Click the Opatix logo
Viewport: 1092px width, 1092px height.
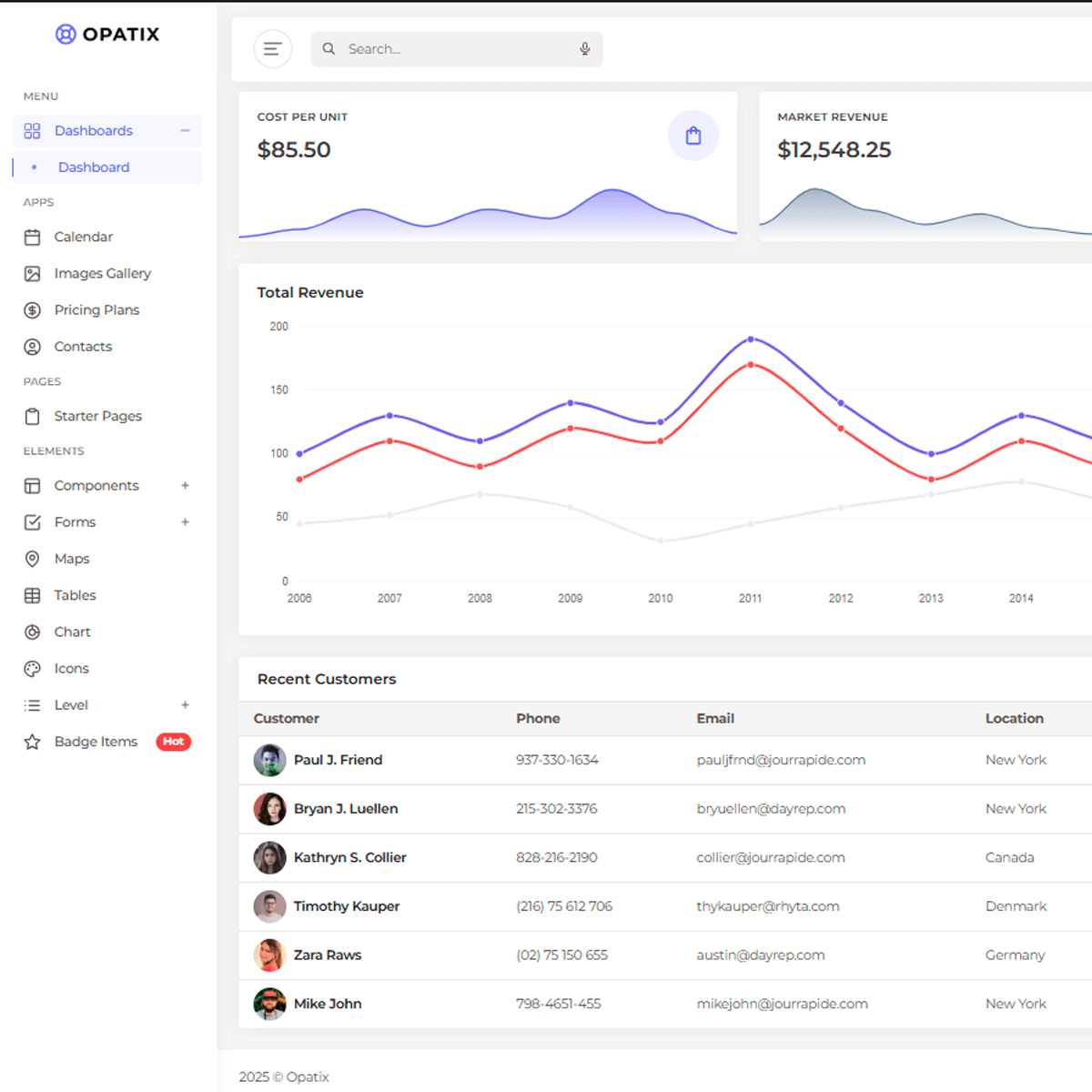tap(107, 35)
